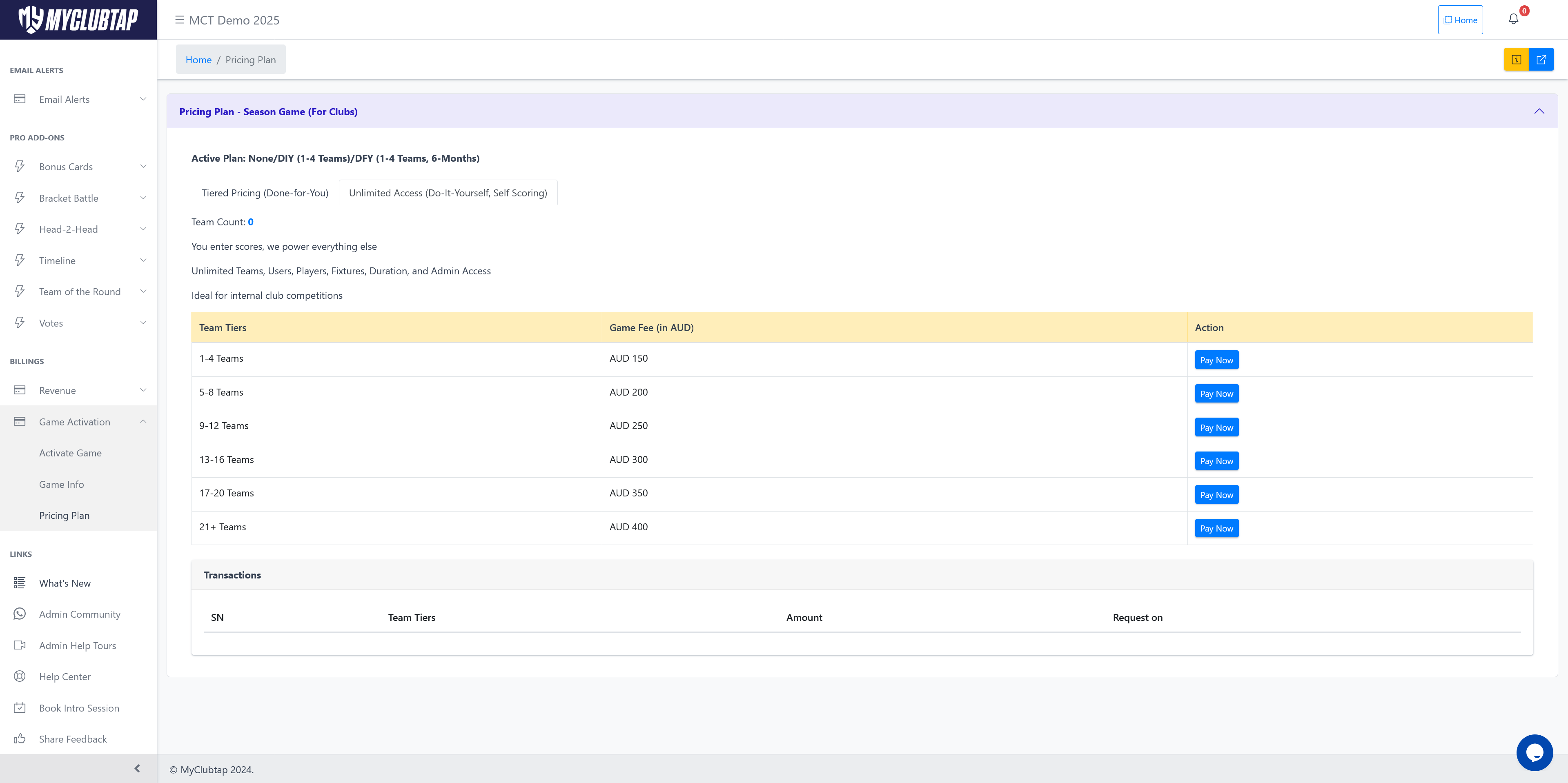Open Pricing Plan submenu item
This screenshot has width=1568, height=783.
[x=65, y=515]
